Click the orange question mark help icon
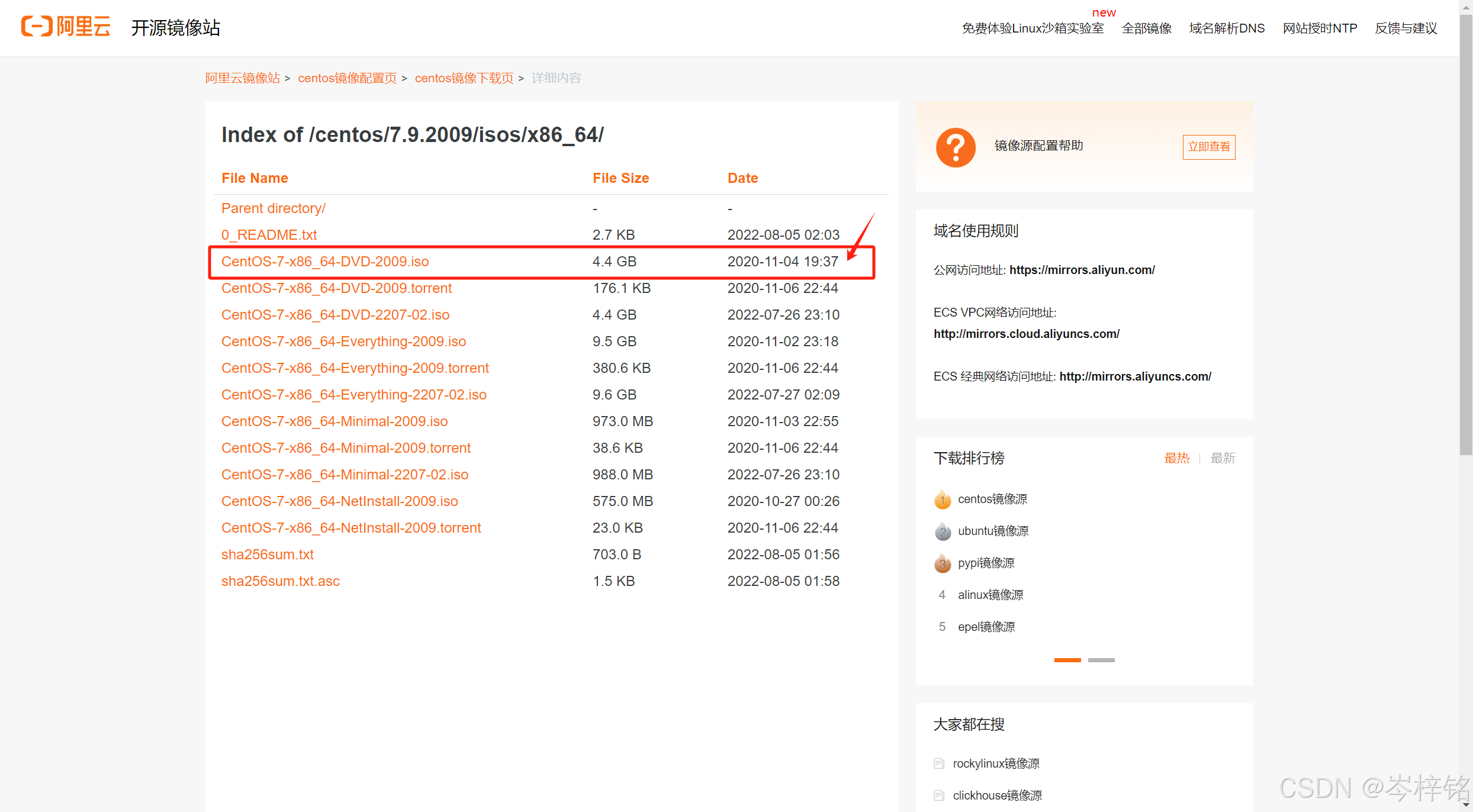 pyautogui.click(x=956, y=147)
